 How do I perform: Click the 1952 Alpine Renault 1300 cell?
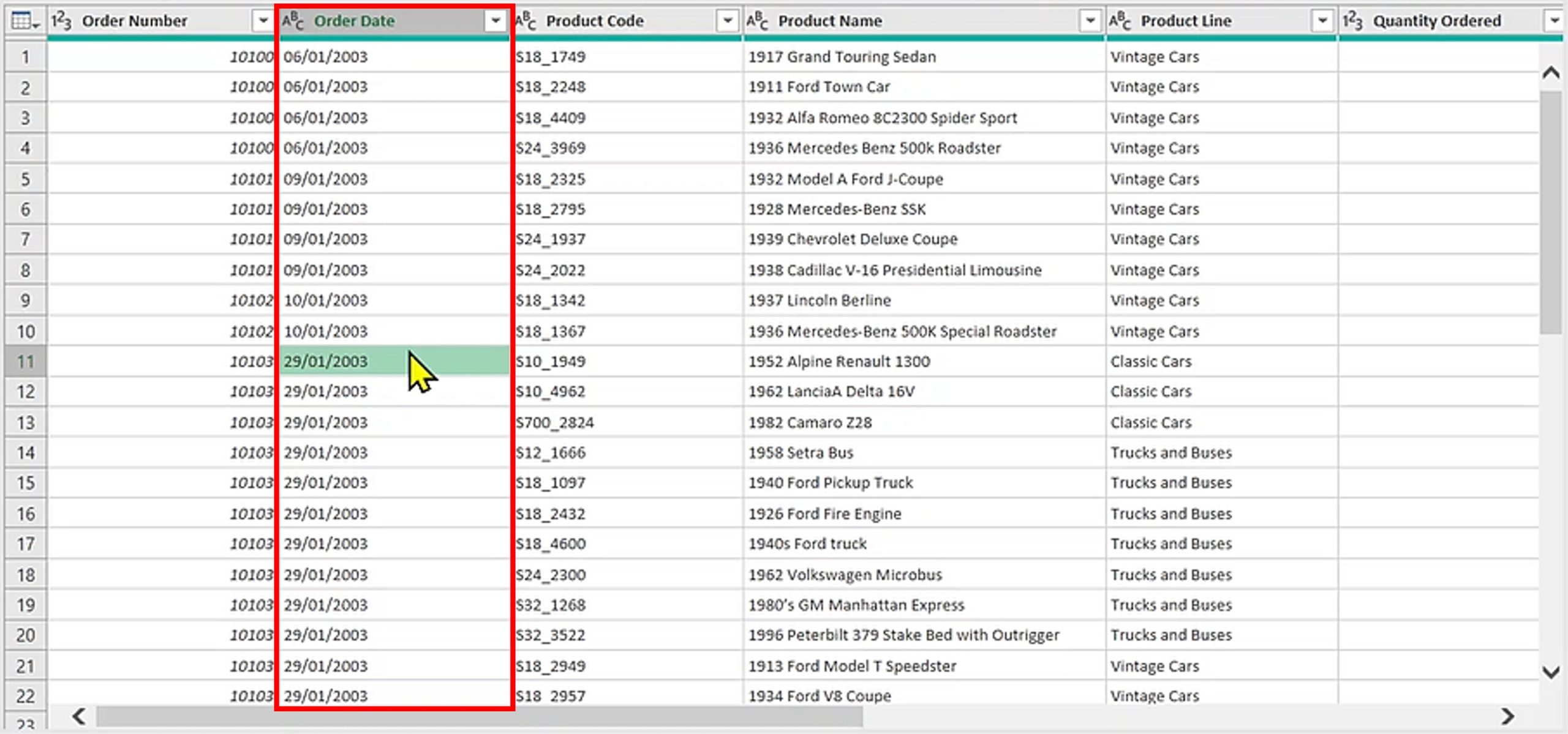click(839, 361)
